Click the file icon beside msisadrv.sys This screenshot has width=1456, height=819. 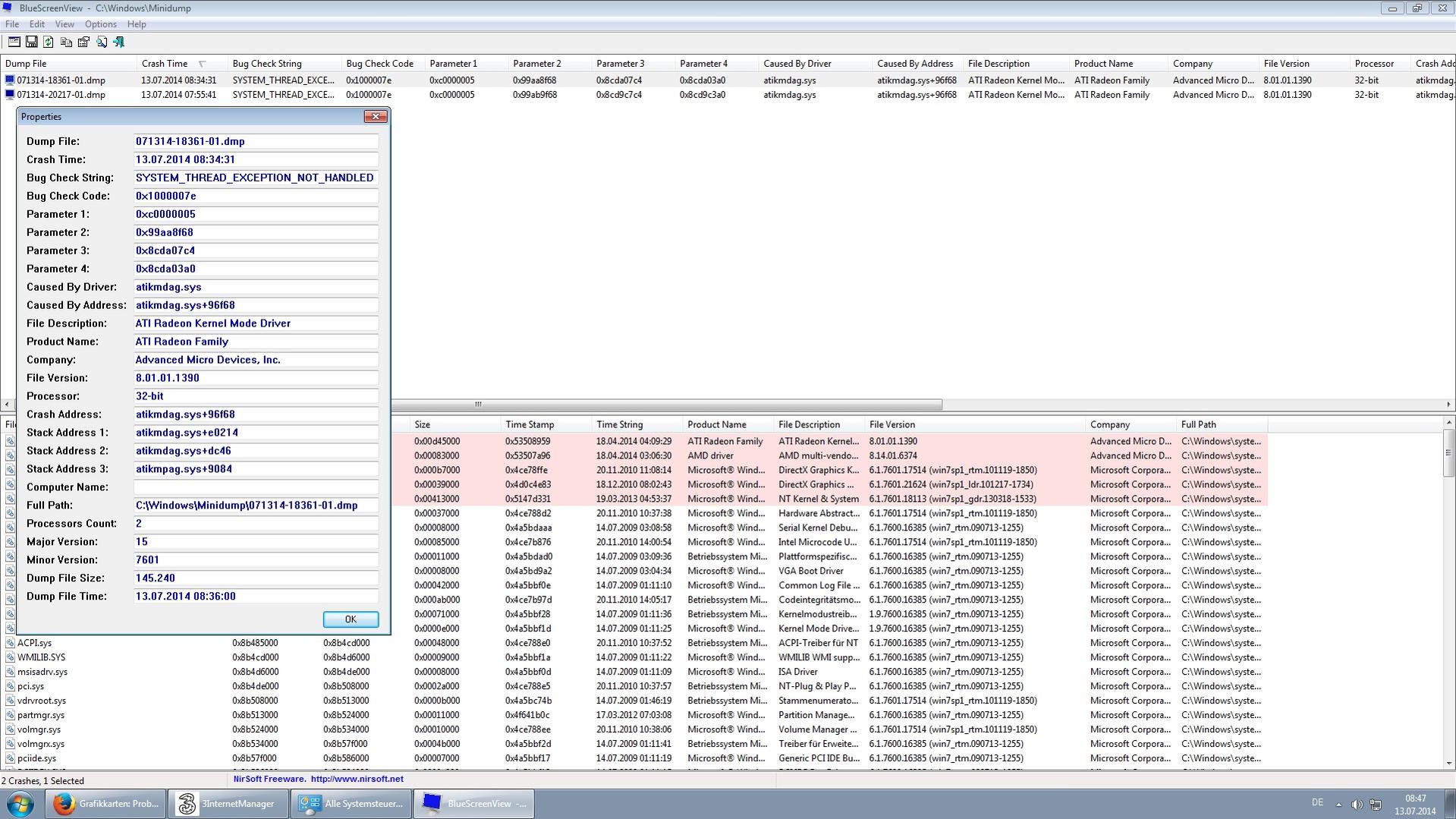click(10, 672)
